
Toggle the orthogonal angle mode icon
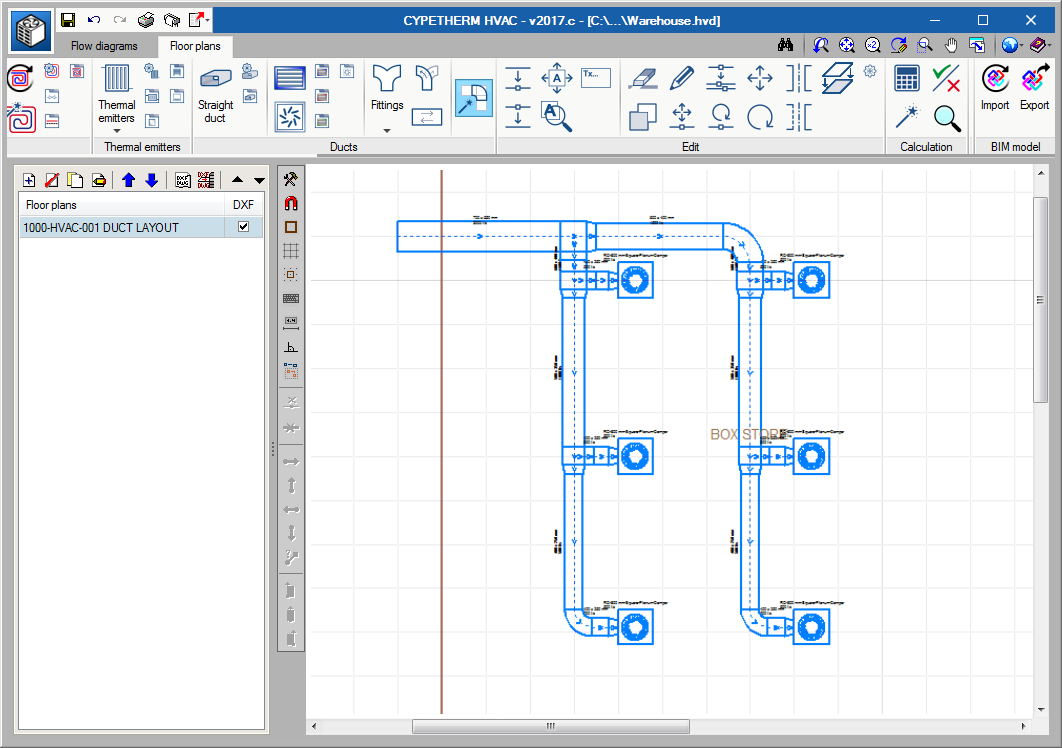[291, 347]
